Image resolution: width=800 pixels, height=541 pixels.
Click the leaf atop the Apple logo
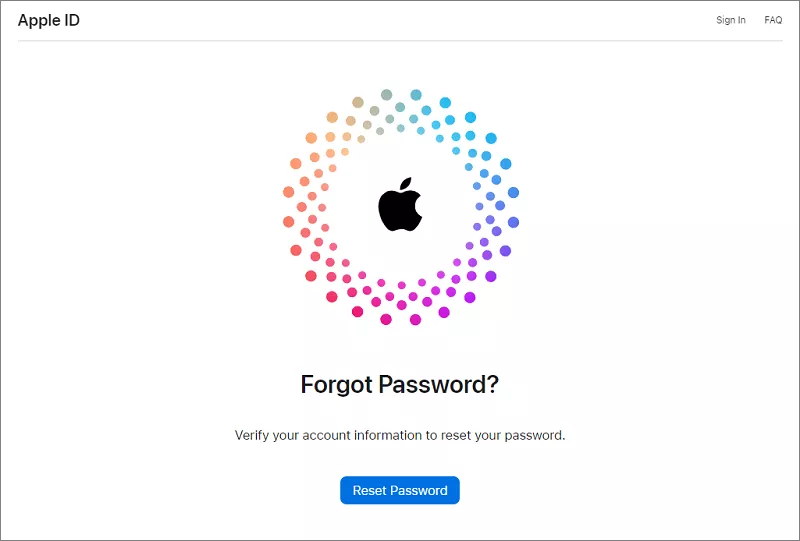pyautogui.click(x=406, y=184)
